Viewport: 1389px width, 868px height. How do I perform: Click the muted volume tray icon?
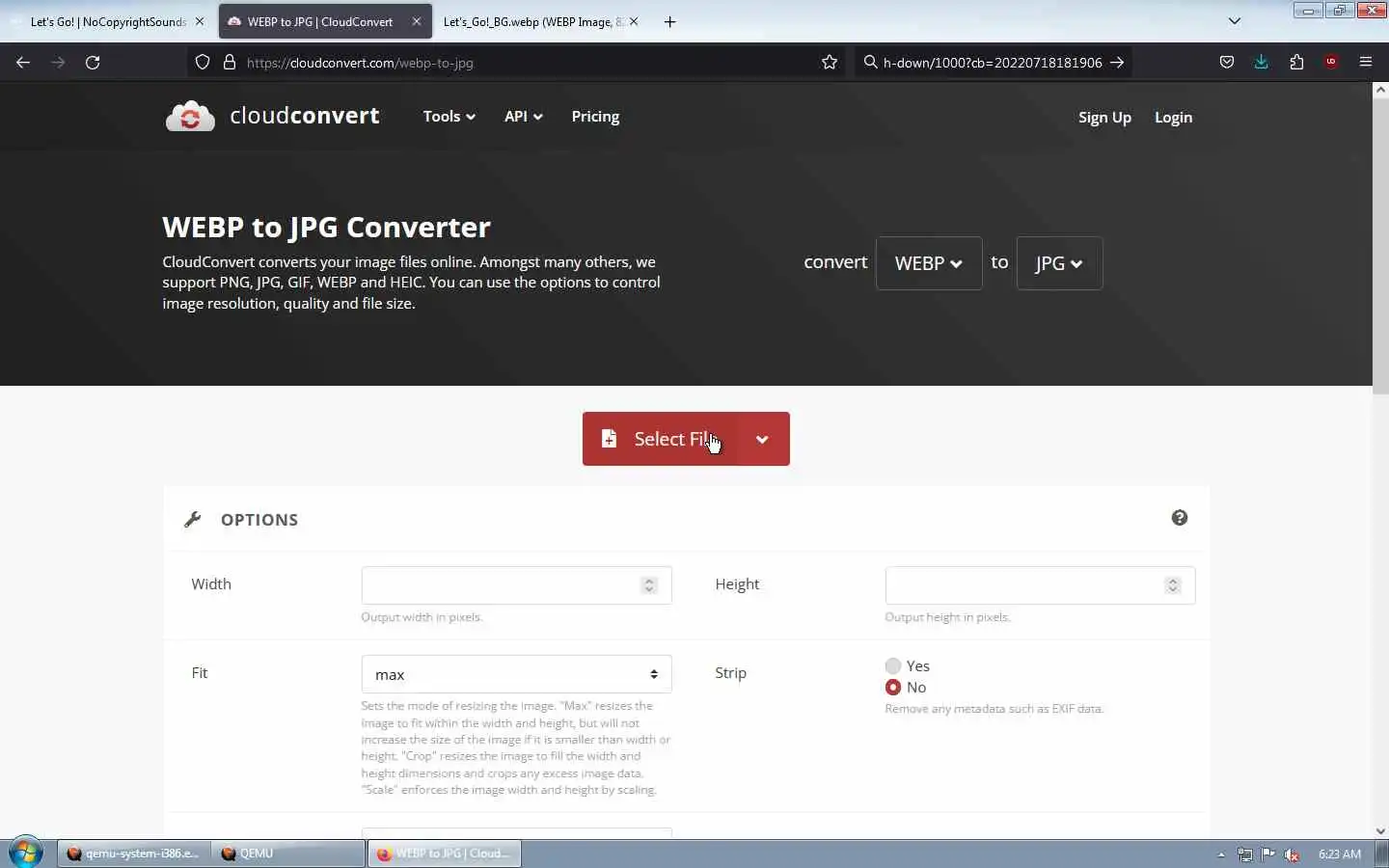[1292, 854]
